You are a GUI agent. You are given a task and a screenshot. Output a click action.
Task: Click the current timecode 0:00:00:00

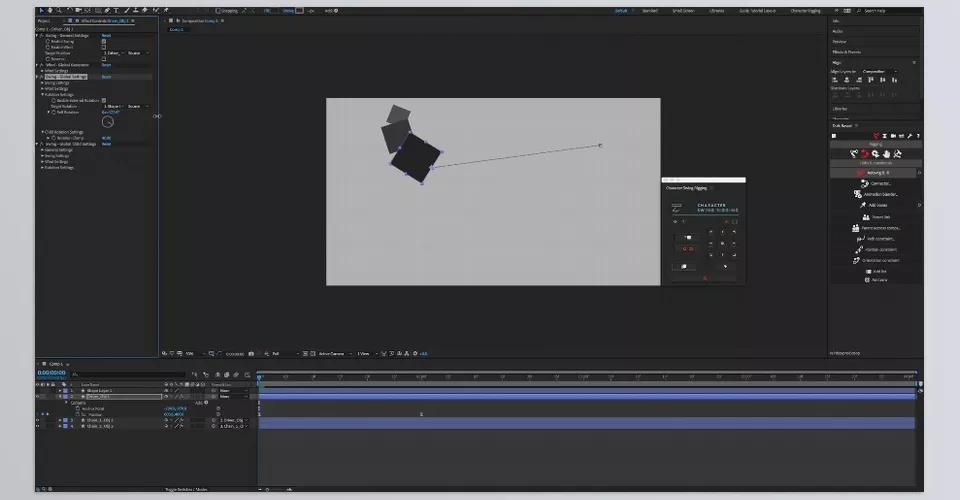51,373
